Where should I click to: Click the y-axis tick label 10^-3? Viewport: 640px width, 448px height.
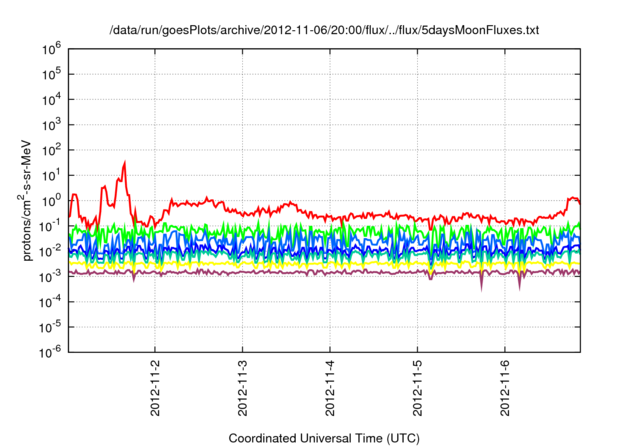point(50,277)
